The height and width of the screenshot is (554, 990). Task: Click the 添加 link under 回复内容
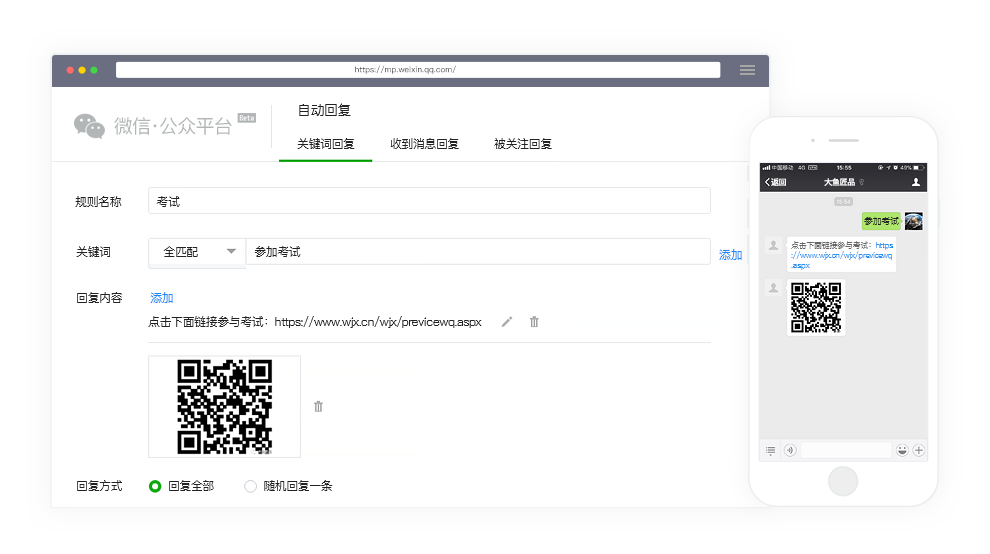162,298
